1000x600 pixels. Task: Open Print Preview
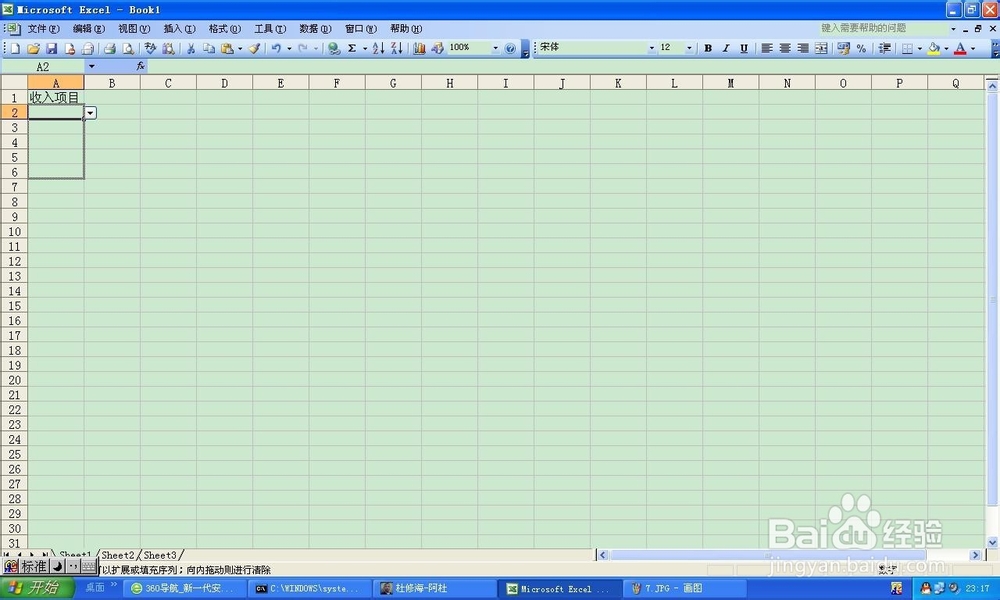(128, 48)
